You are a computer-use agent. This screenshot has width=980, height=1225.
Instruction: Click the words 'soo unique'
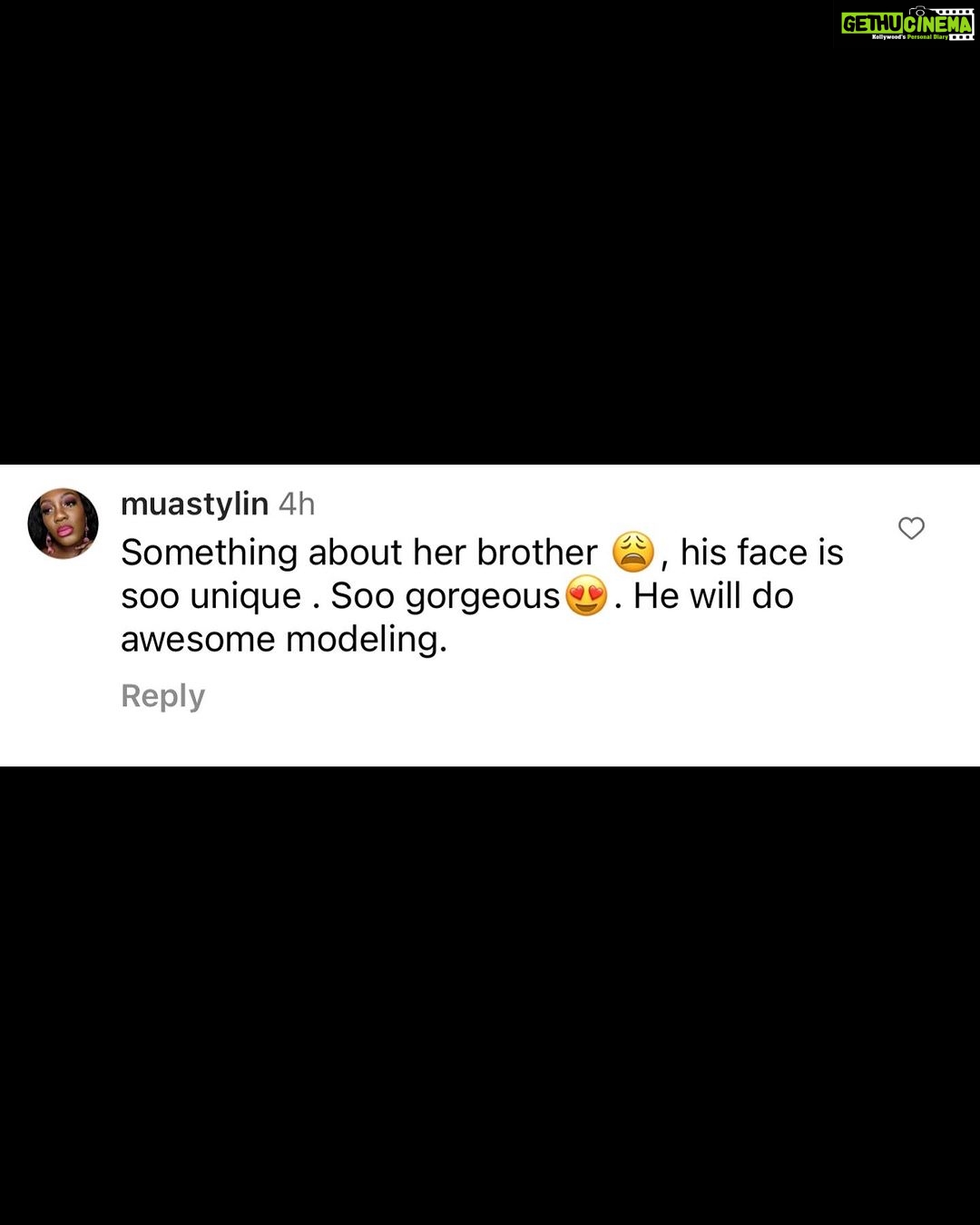[211, 597]
